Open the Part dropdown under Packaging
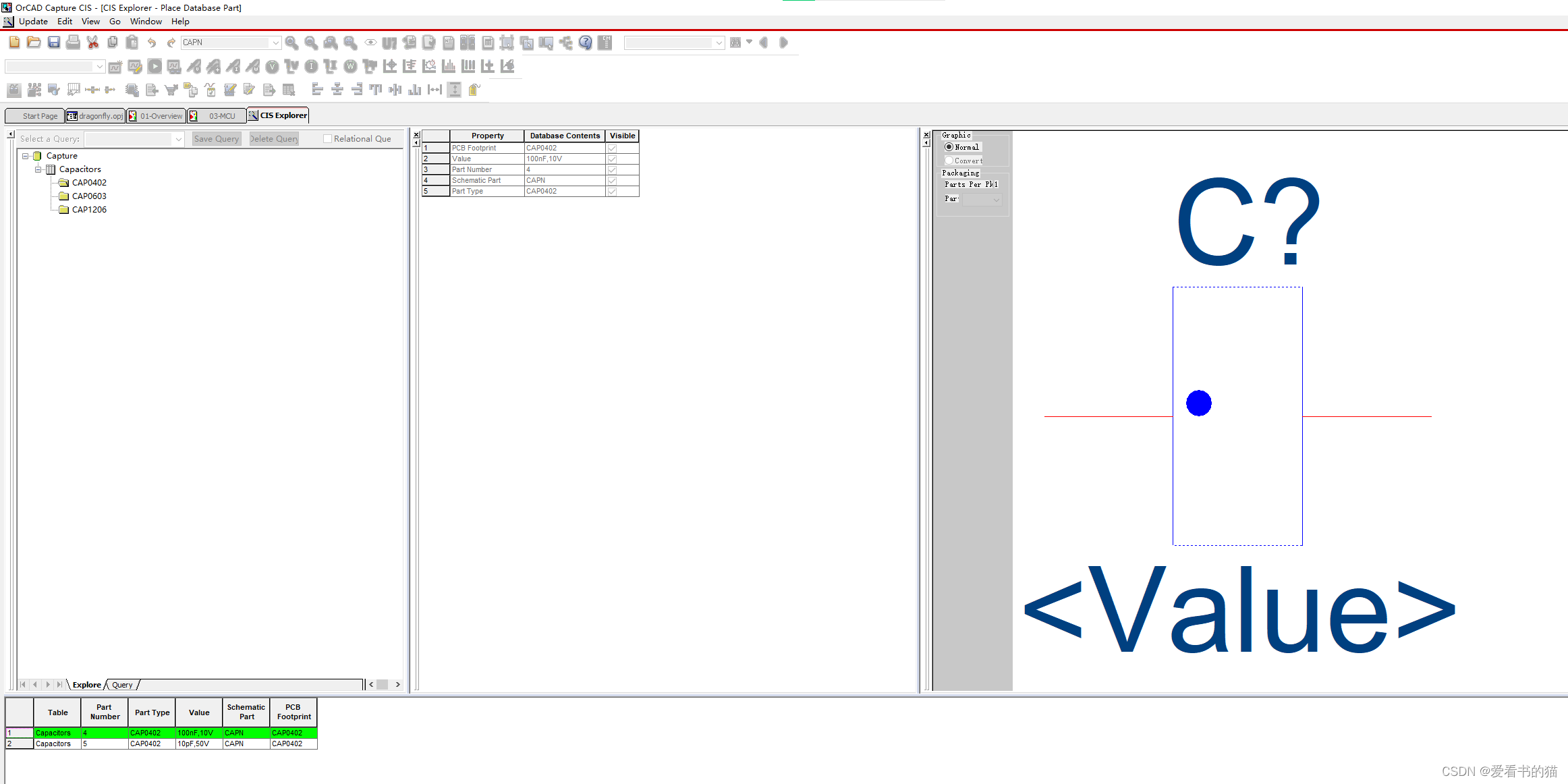The width and height of the screenshot is (1568, 784). click(997, 199)
